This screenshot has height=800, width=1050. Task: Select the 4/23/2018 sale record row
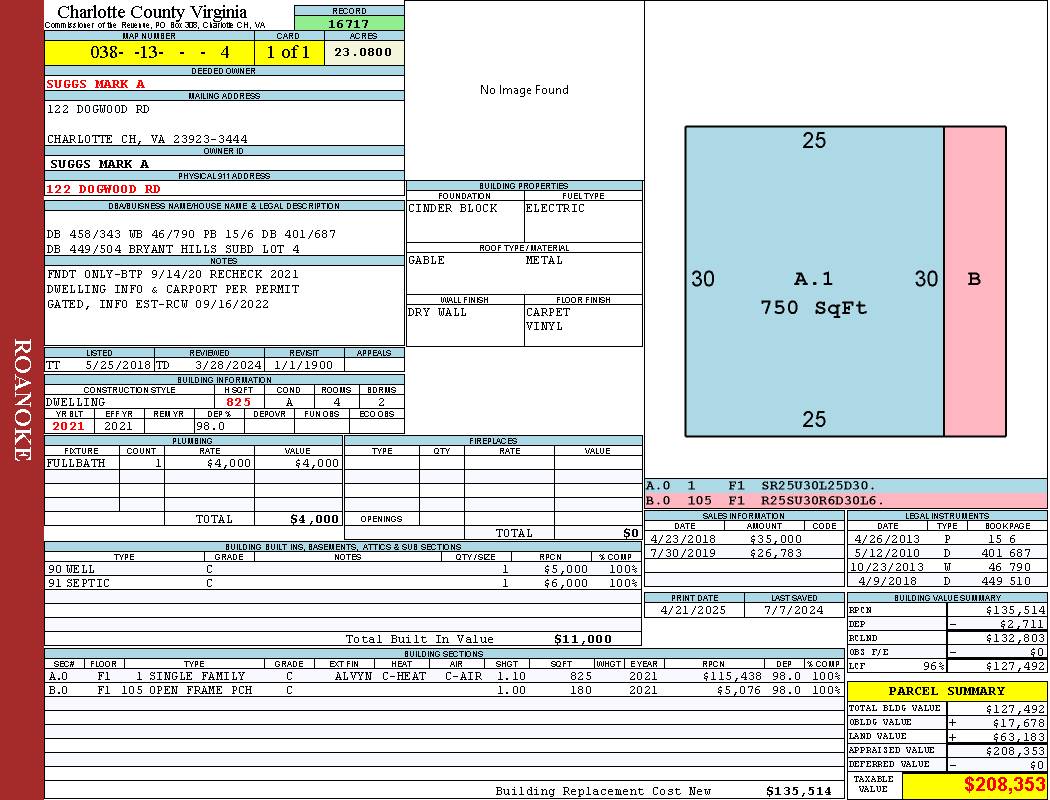point(742,539)
